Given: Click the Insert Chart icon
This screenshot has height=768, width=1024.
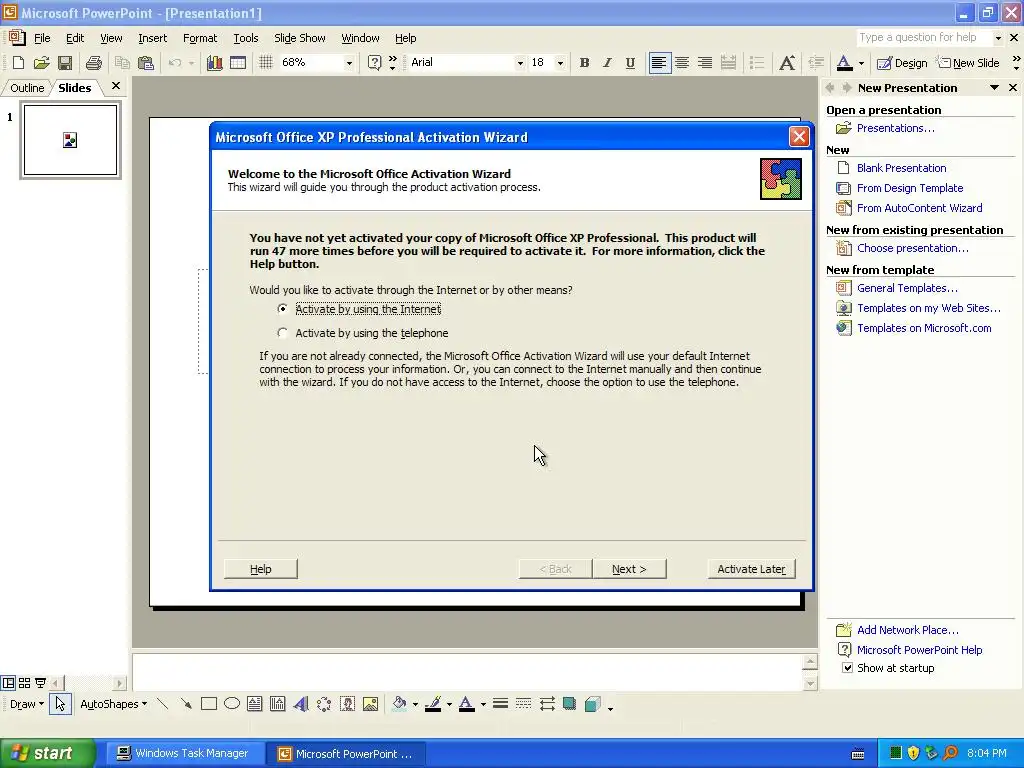Looking at the screenshot, I should tap(214, 63).
